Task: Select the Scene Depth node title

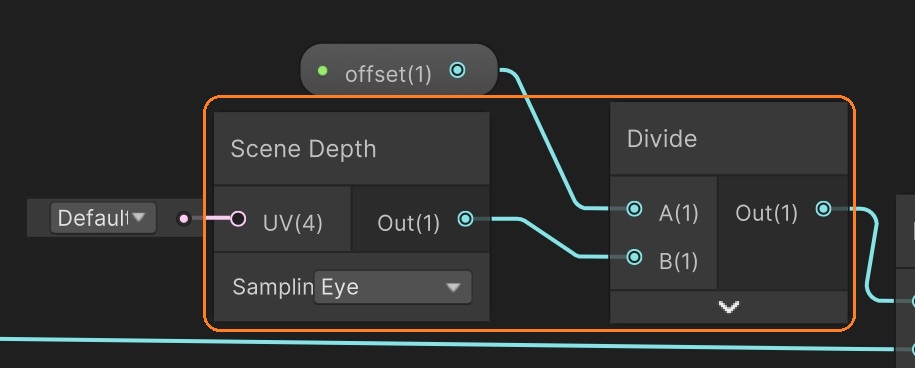Action: point(303,149)
